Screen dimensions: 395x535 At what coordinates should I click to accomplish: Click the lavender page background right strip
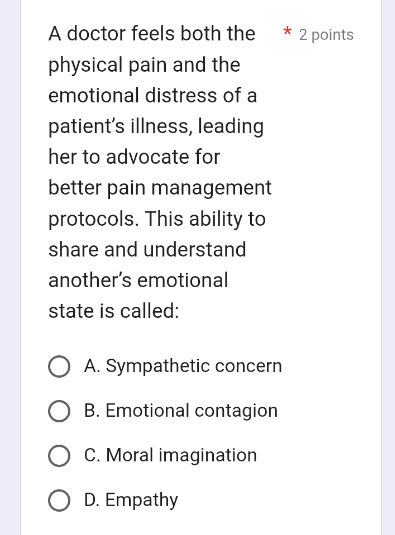(388, 268)
